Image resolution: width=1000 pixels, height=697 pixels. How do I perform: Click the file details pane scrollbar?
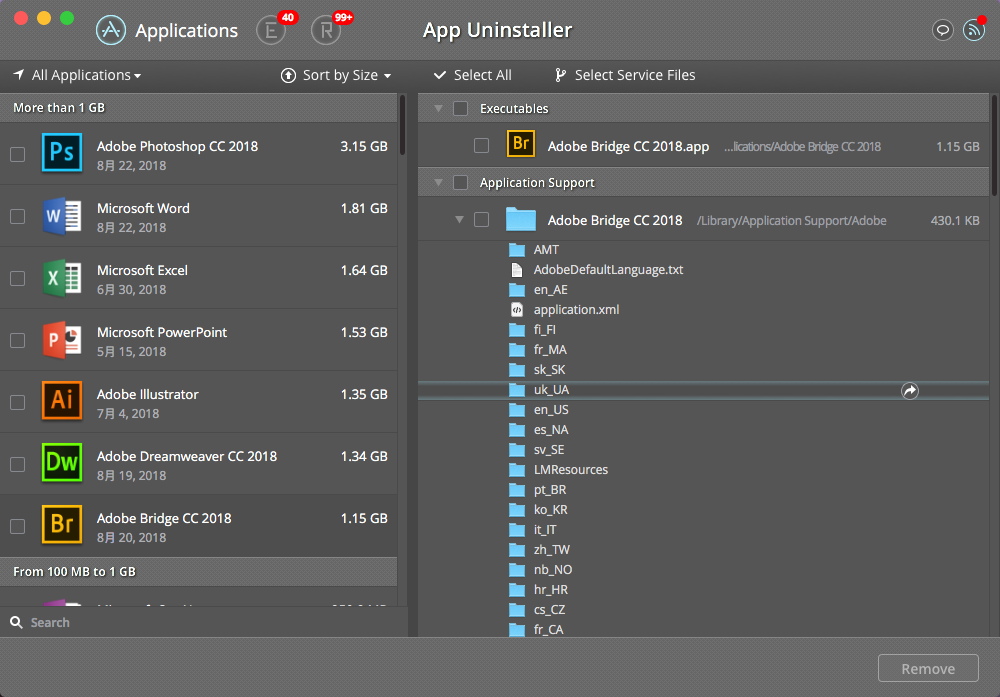994,145
